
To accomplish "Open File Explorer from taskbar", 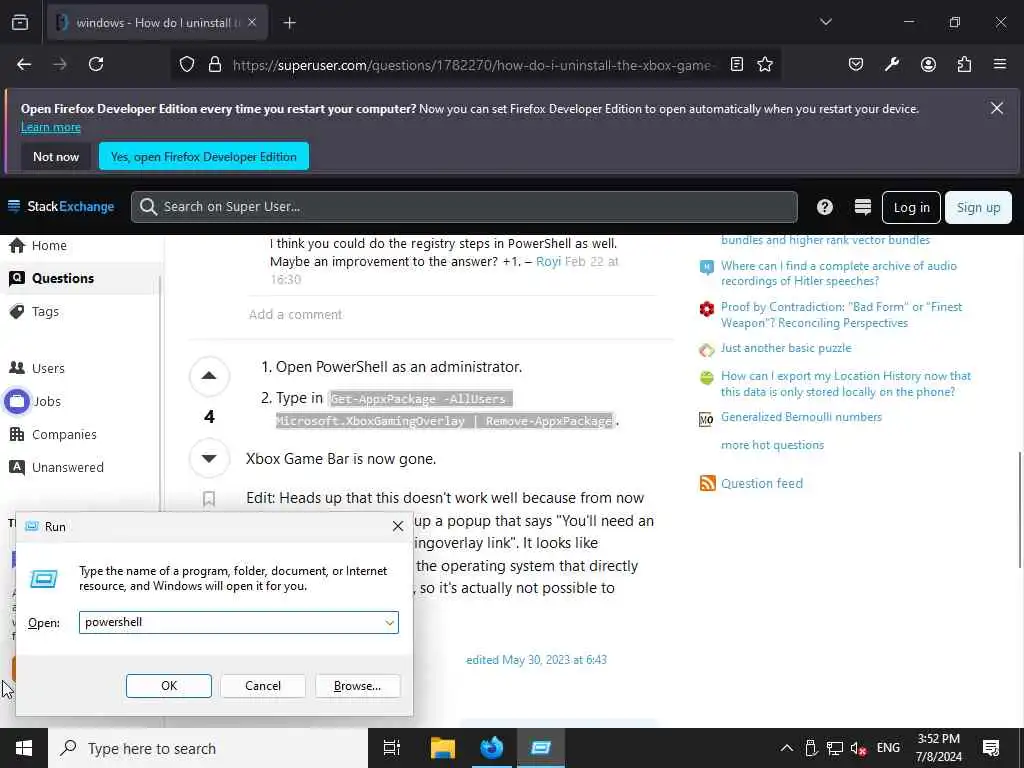I will 442,748.
